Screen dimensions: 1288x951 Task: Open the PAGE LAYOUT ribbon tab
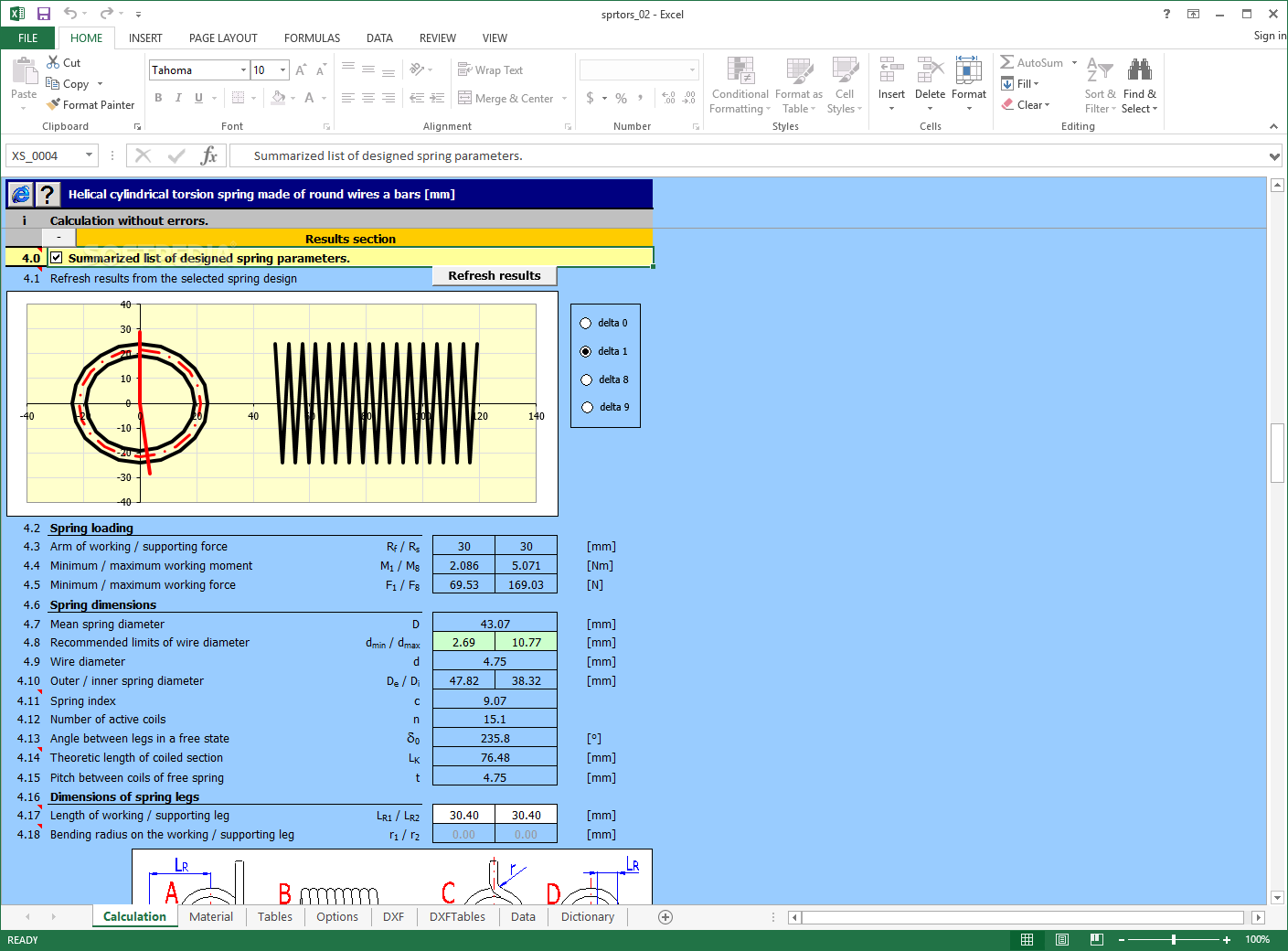click(x=223, y=38)
